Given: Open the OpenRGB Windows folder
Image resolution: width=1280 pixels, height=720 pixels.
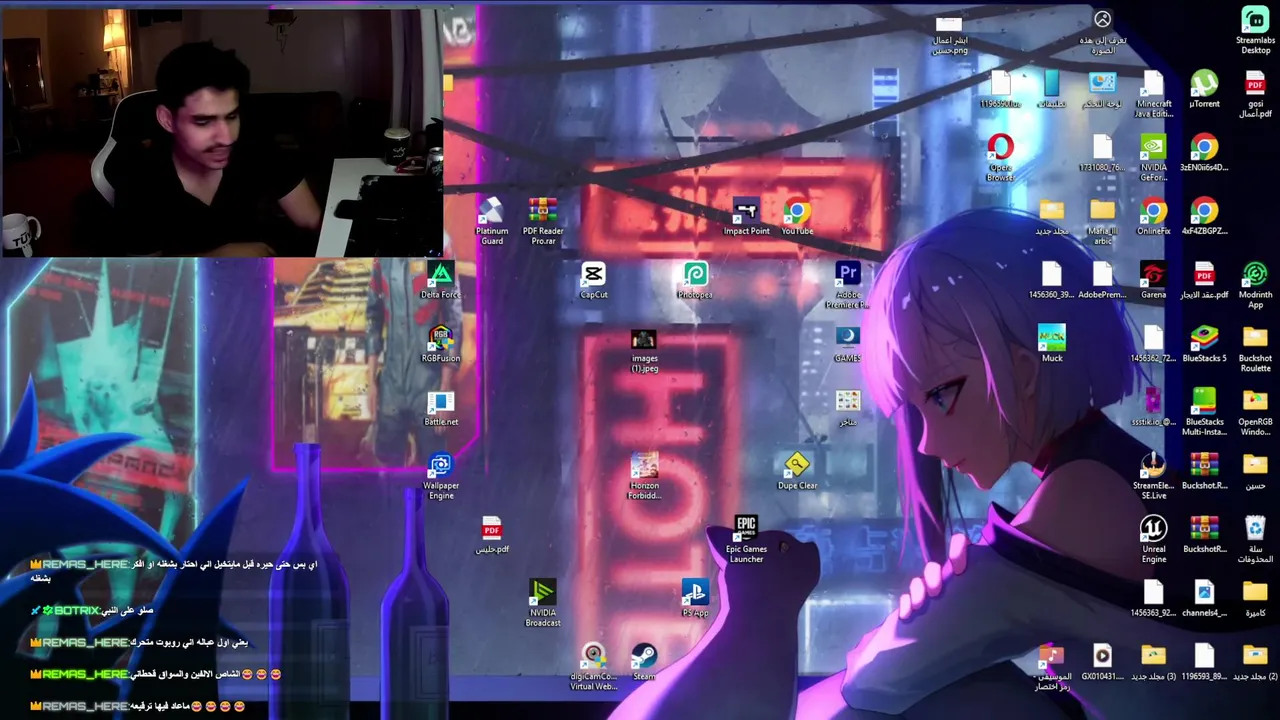Looking at the screenshot, I should 1255,412.
